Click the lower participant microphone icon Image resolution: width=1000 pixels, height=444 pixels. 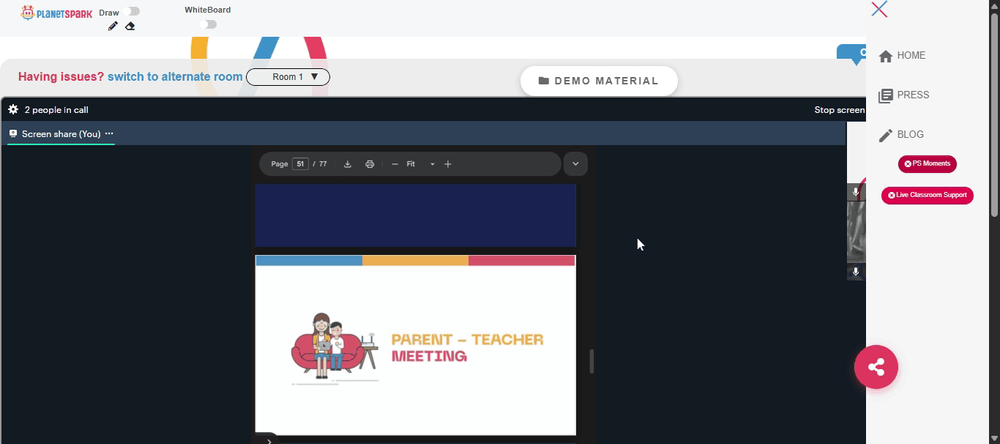tap(856, 272)
